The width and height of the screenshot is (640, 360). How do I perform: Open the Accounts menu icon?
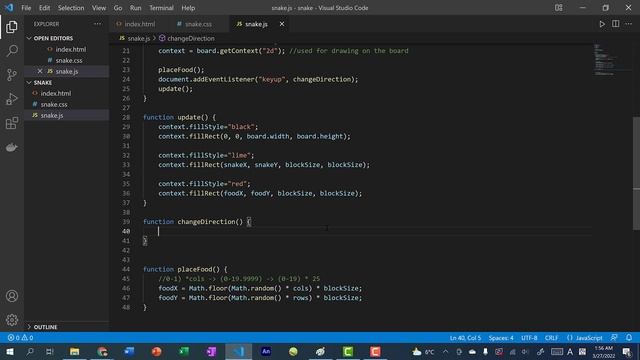click(x=12, y=296)
